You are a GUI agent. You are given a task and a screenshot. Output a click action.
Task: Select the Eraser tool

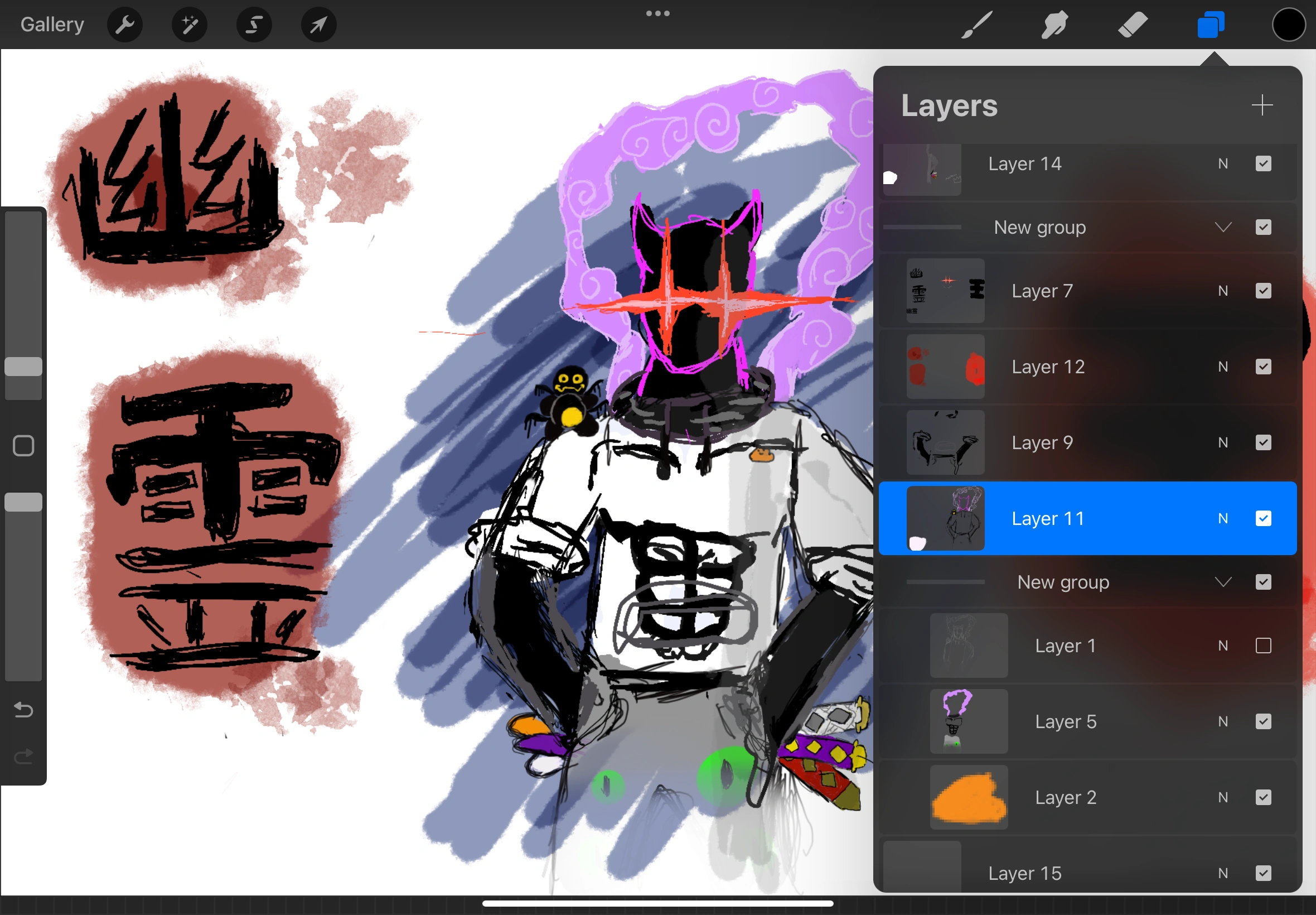tap(1132, 24)
